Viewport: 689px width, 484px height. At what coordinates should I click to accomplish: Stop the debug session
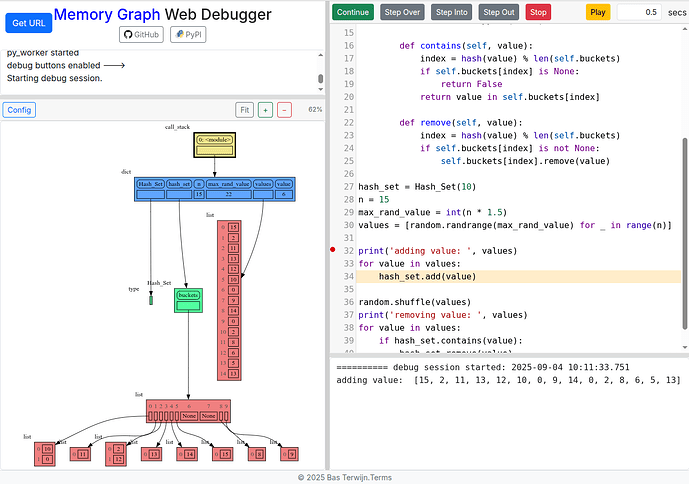tap(538, 12)
